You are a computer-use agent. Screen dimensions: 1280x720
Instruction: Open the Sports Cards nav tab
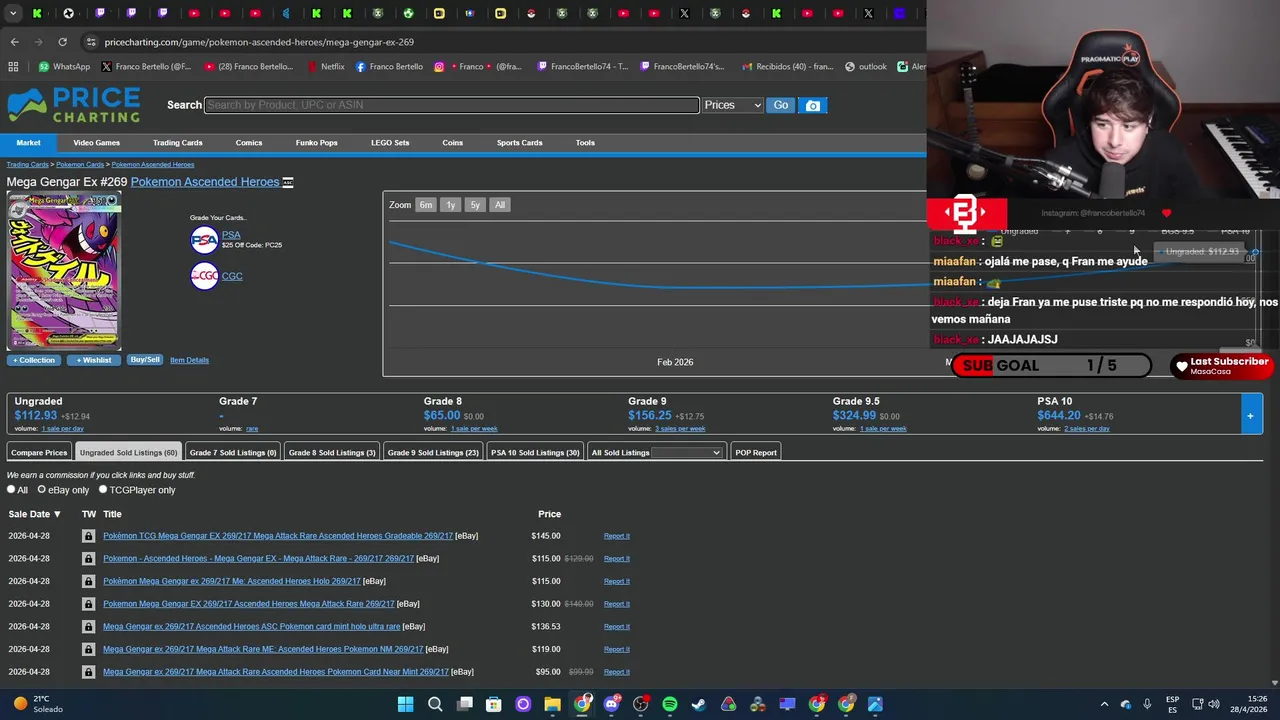(x=519, y=143)
